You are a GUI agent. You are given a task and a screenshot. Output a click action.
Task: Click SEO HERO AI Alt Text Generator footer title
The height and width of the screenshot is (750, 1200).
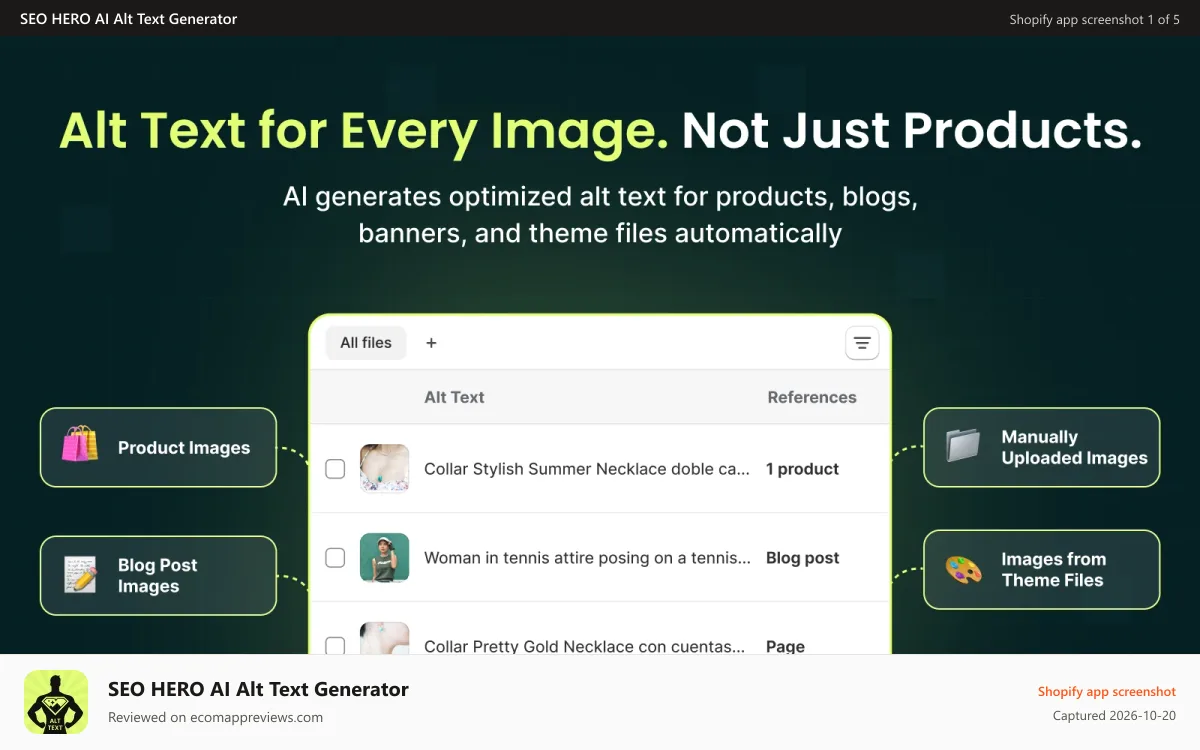pos(258,689)
